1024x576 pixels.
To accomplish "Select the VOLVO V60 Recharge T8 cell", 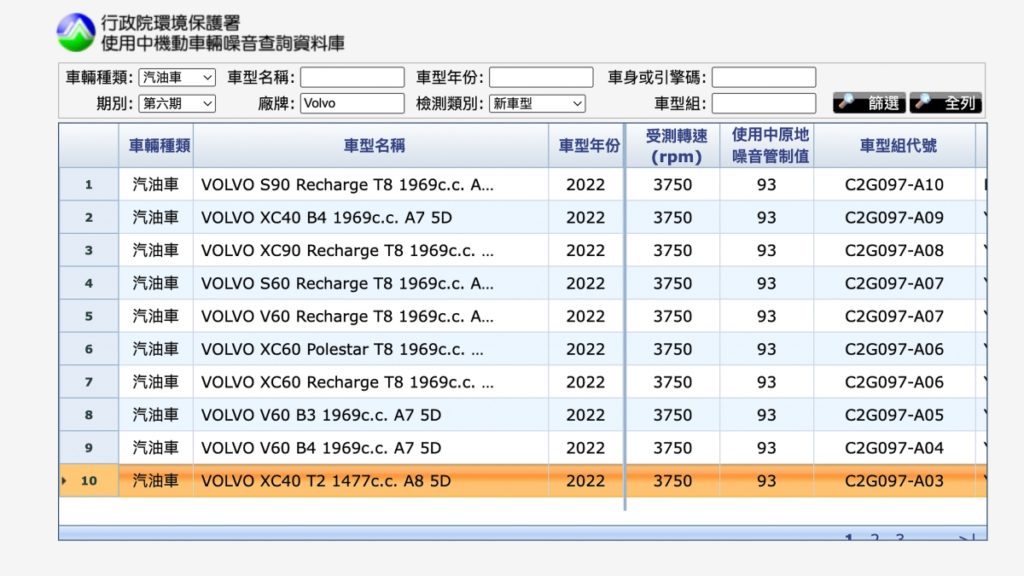I will (x=371, y=316).
